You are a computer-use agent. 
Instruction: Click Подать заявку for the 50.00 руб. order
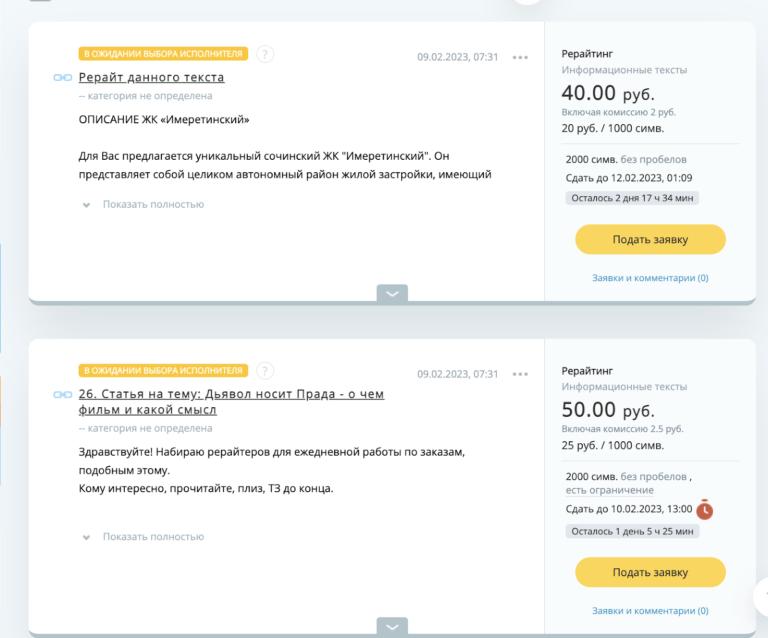click(x=650, y=572)
